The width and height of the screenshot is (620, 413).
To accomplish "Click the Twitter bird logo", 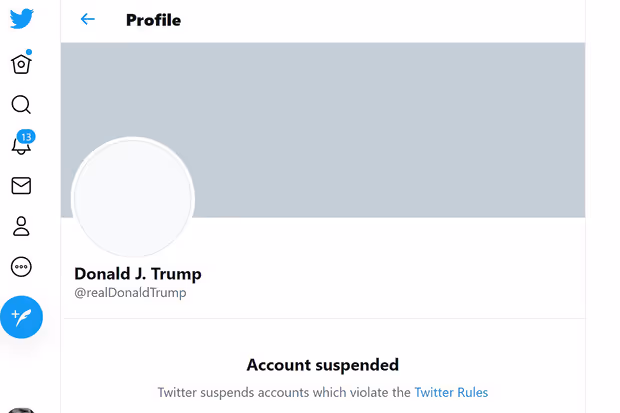I will 21,19.
